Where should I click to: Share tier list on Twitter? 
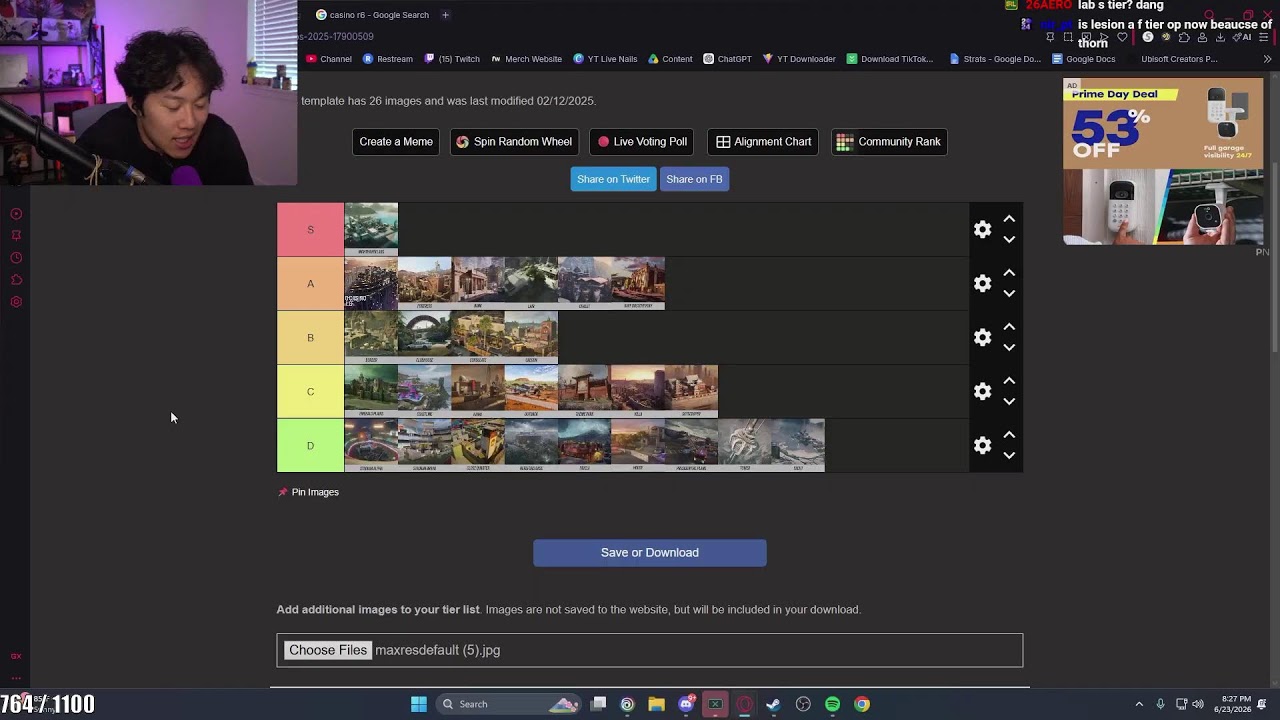[x=613, y=179]
